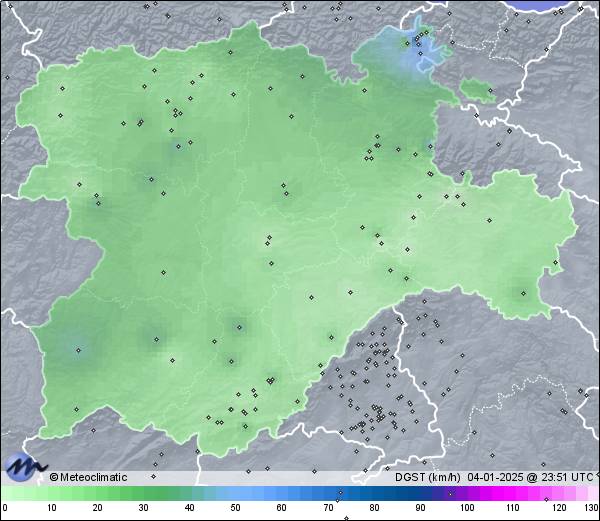Click the 04-01-2025 date text
Image resolution: width=600 pixels, height=521 pixels.
pos(495,477)
